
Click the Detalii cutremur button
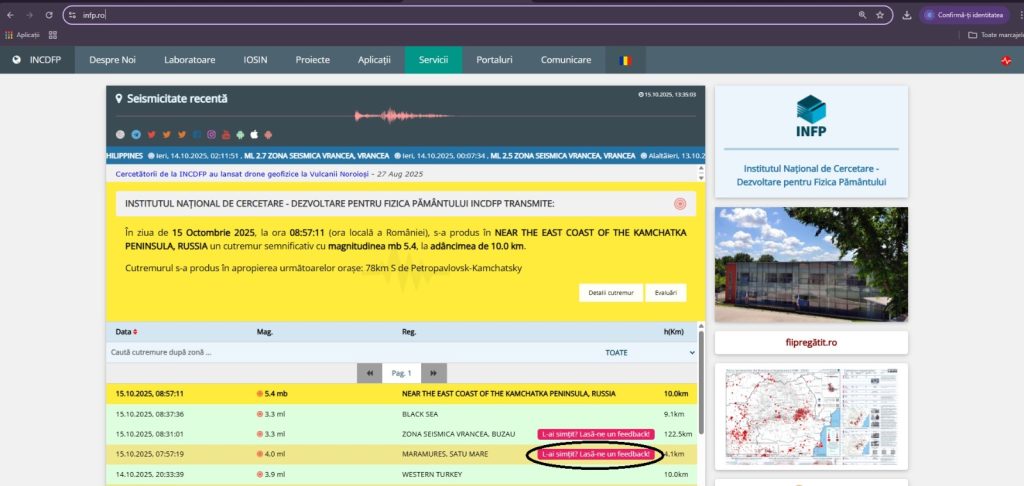(611, 293)
